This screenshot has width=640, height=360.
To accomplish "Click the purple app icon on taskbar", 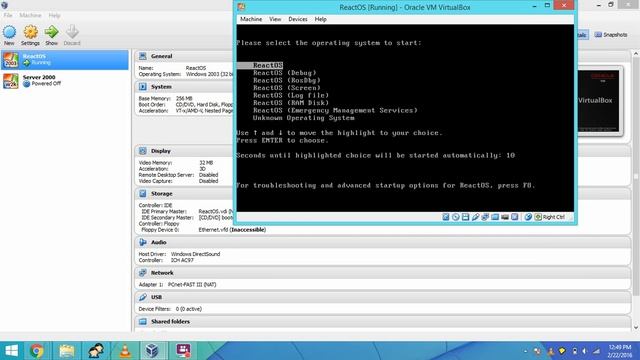I will (183, 351).
